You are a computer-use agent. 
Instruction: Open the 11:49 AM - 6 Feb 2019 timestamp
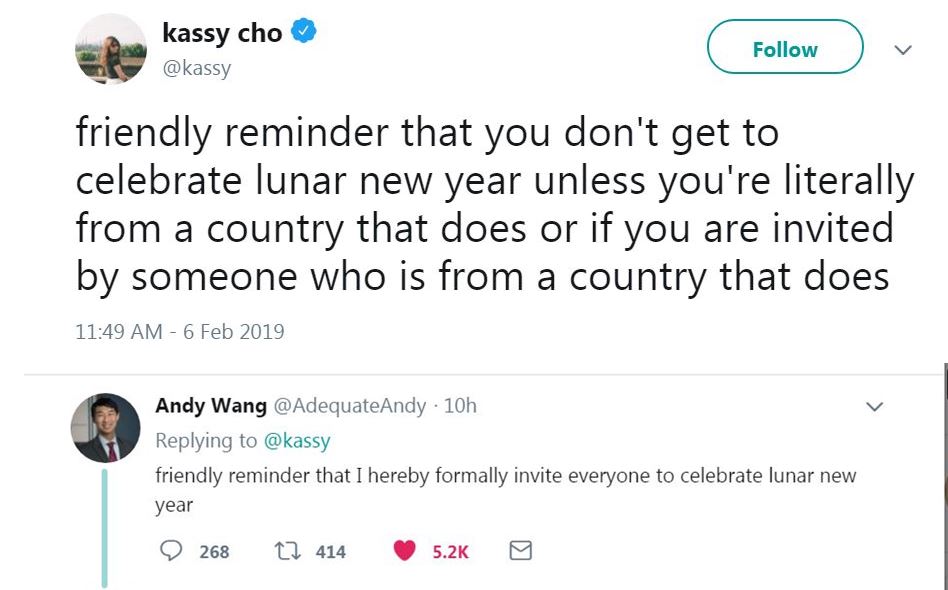click(x=180, y=332)
